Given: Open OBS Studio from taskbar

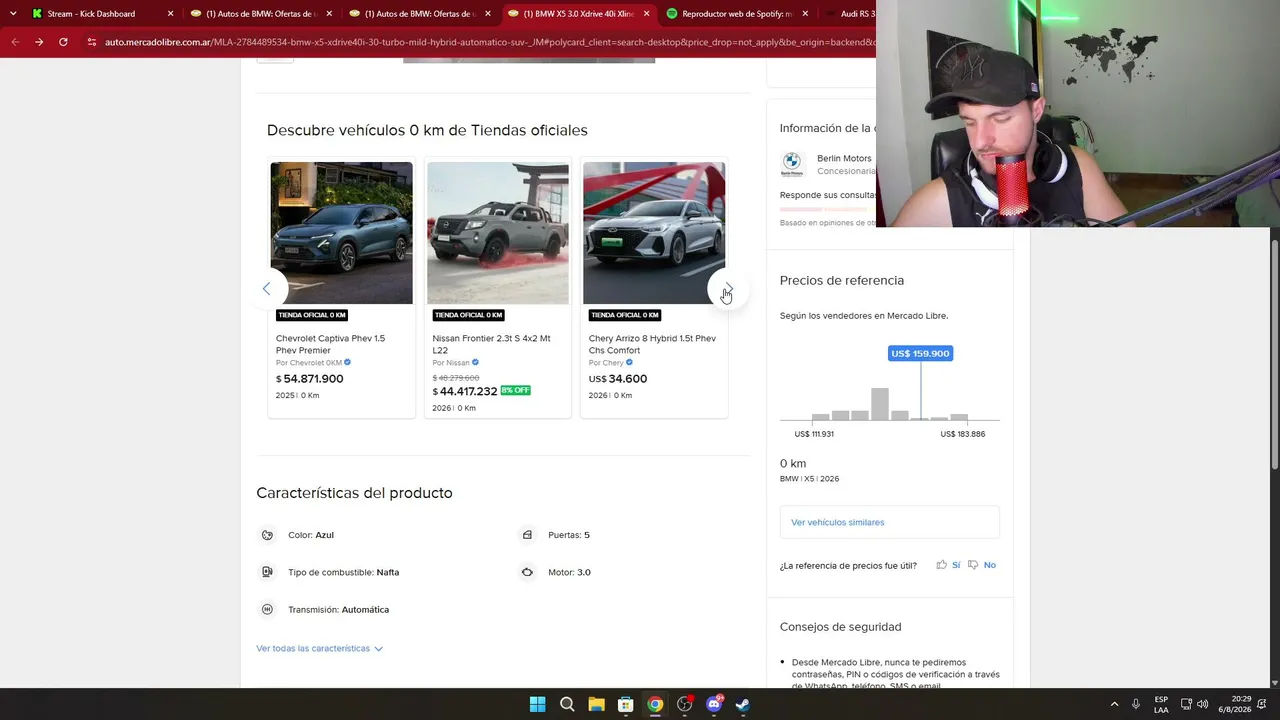Looking at the screenshot, I should click(x=684, y=704).
